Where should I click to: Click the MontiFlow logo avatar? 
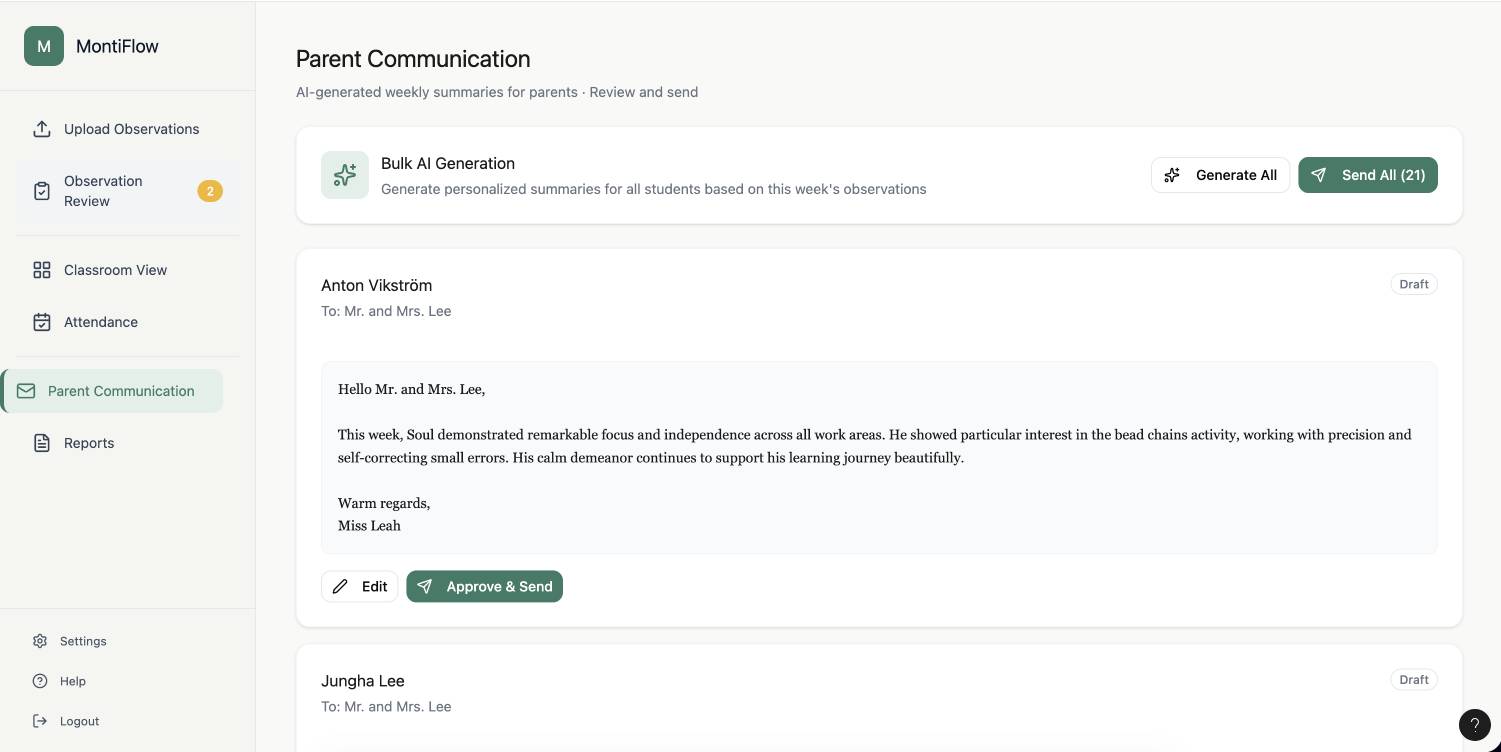pyautogui.click(x=43, y=46)
